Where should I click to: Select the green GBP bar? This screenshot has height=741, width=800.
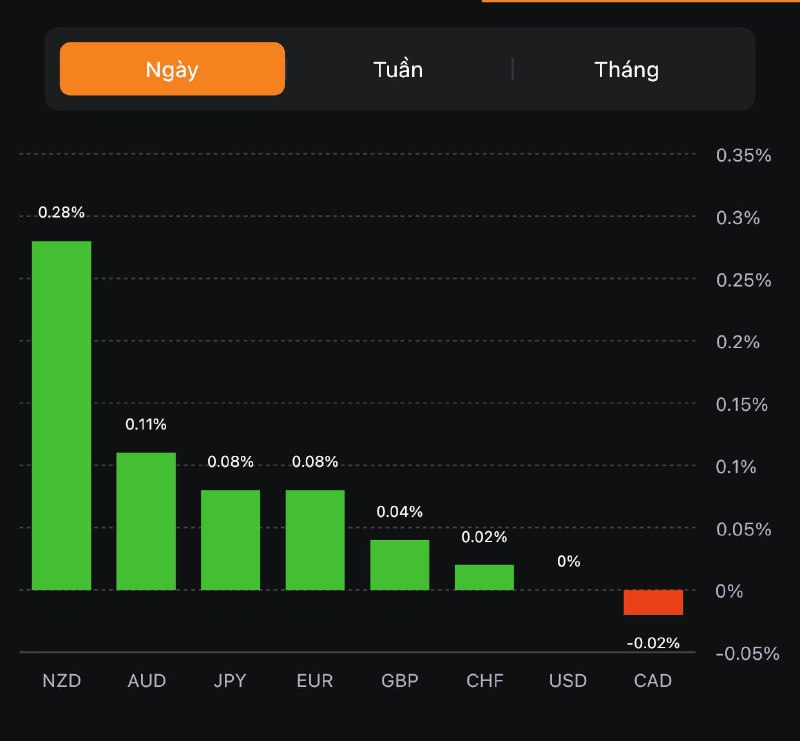tap(400, 565)
